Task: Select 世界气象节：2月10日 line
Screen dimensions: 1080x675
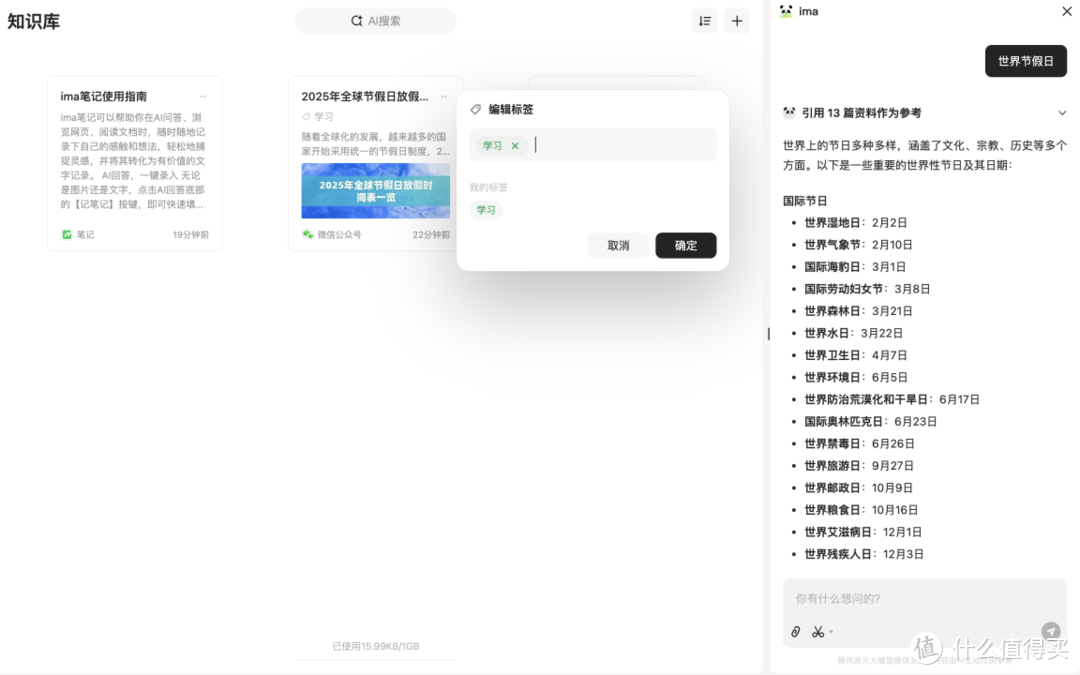Action: point(858,245)
